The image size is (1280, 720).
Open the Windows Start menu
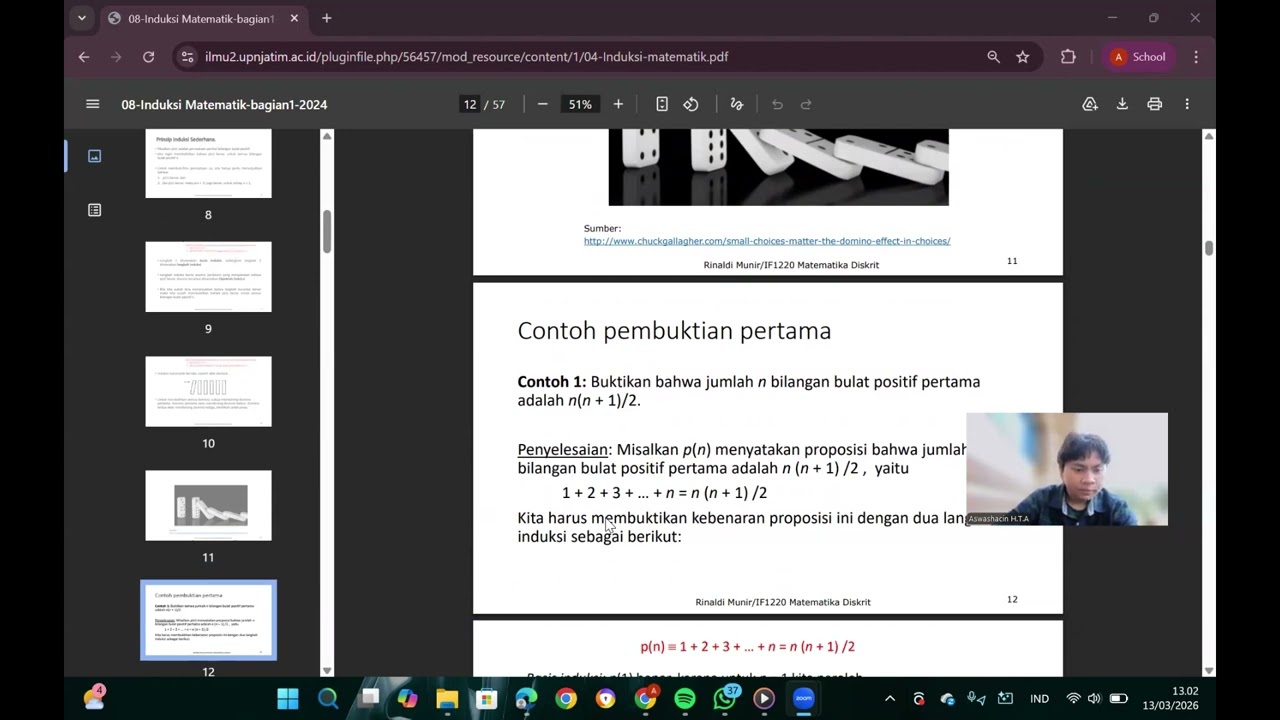pyautogui.click(x=288, y=698)
